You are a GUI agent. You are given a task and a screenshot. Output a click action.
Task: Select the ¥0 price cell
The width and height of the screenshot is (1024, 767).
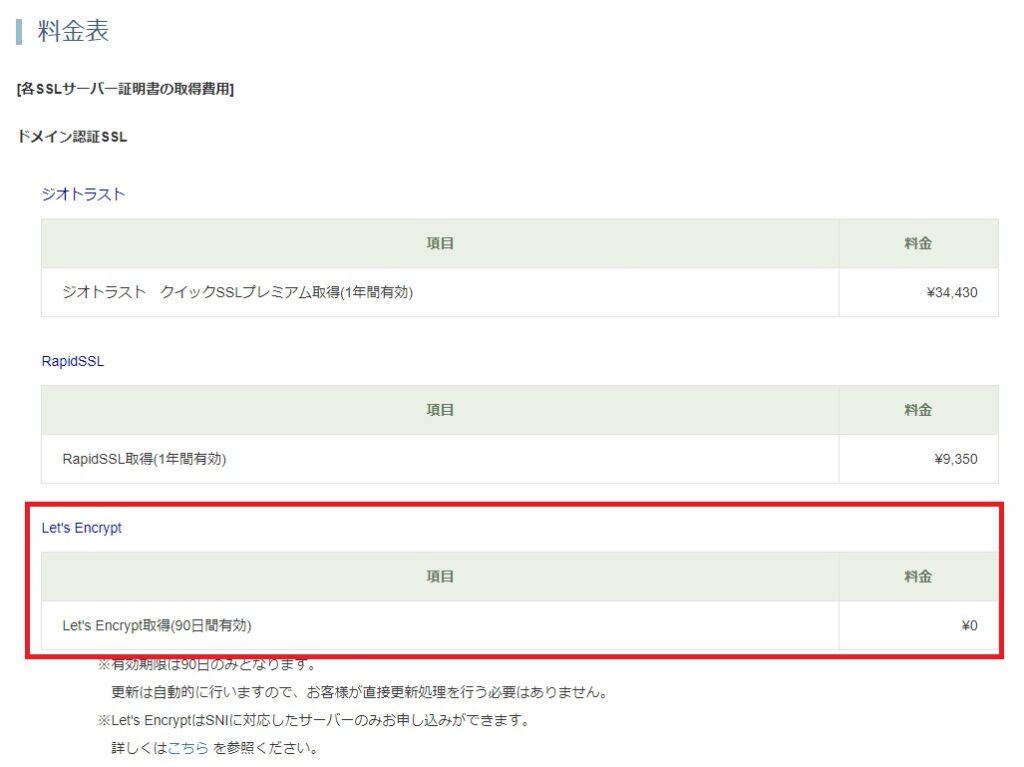tap(918, 626)
